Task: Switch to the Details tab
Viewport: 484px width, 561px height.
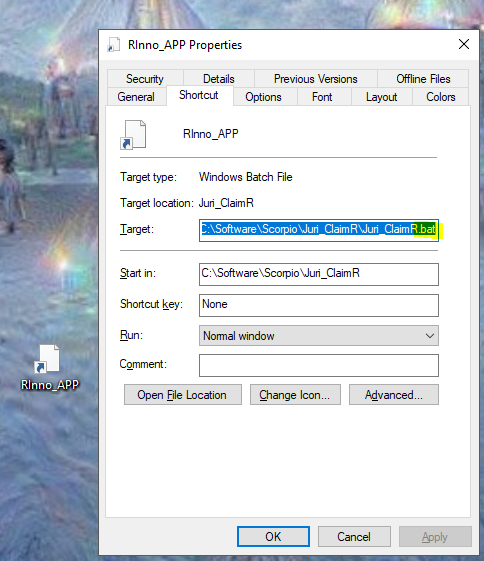Action: 219,79
